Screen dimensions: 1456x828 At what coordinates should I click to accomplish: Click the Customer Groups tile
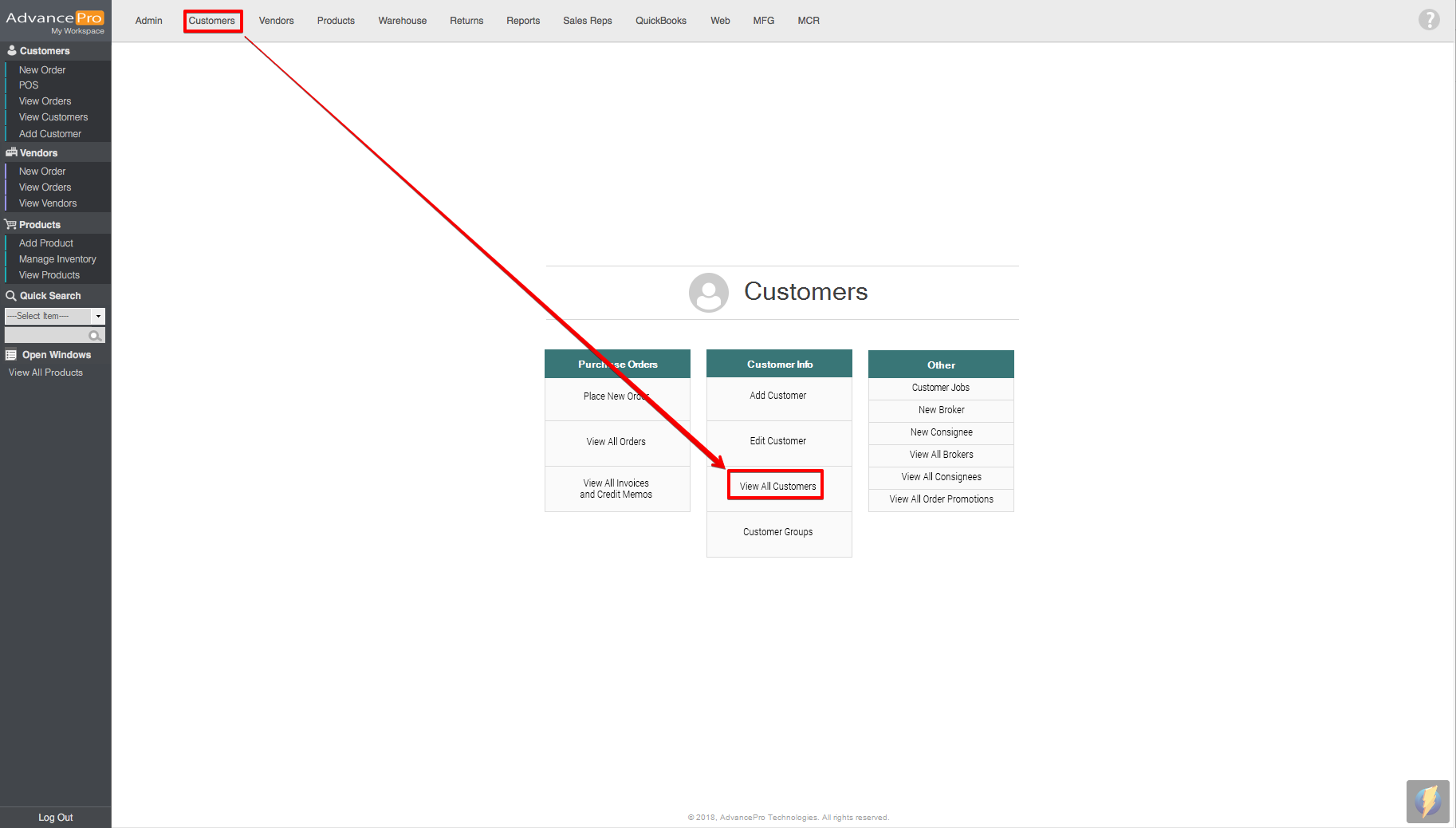click(778, 532)
